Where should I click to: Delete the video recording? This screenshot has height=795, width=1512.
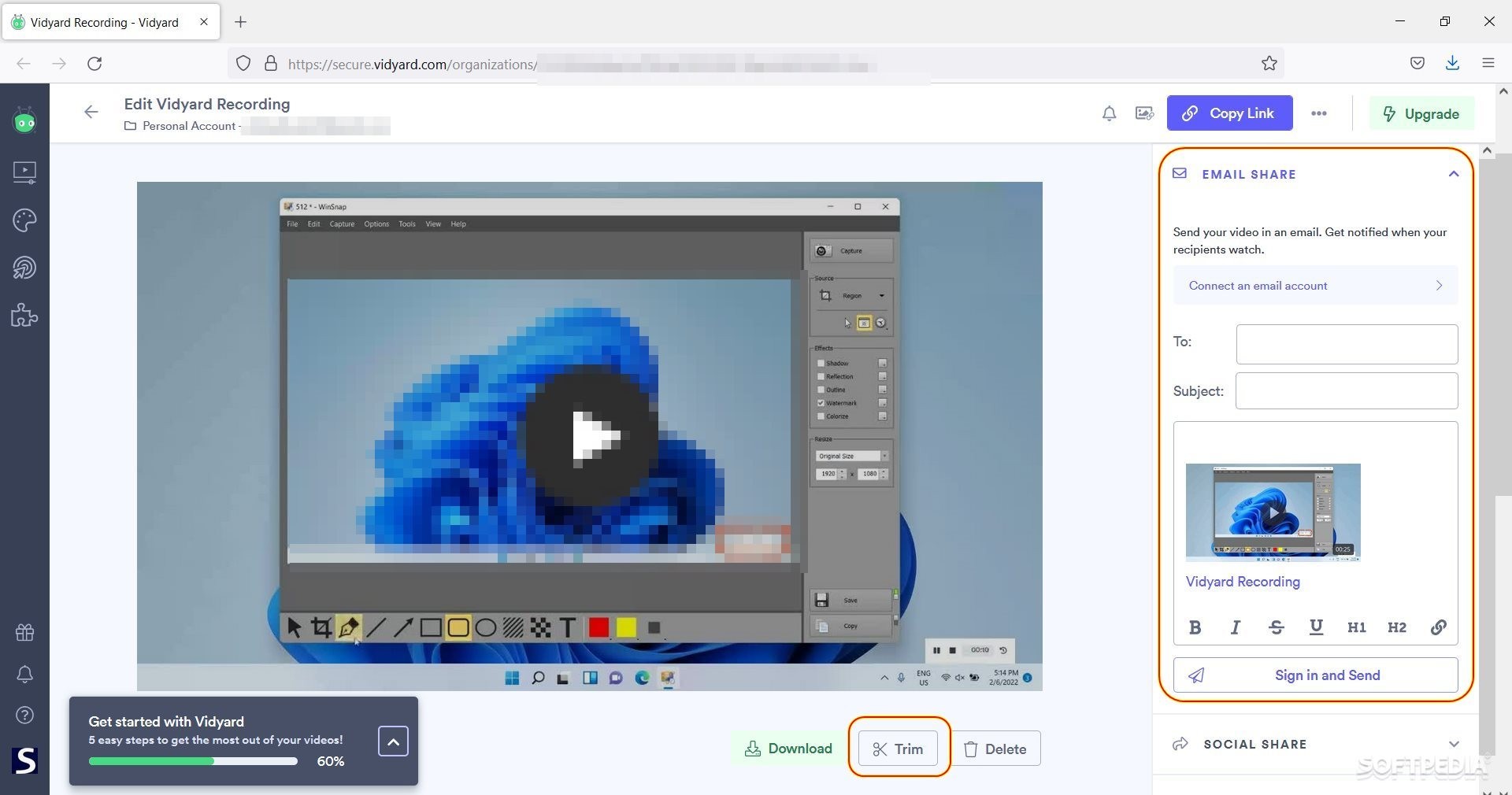coord(996,749)
